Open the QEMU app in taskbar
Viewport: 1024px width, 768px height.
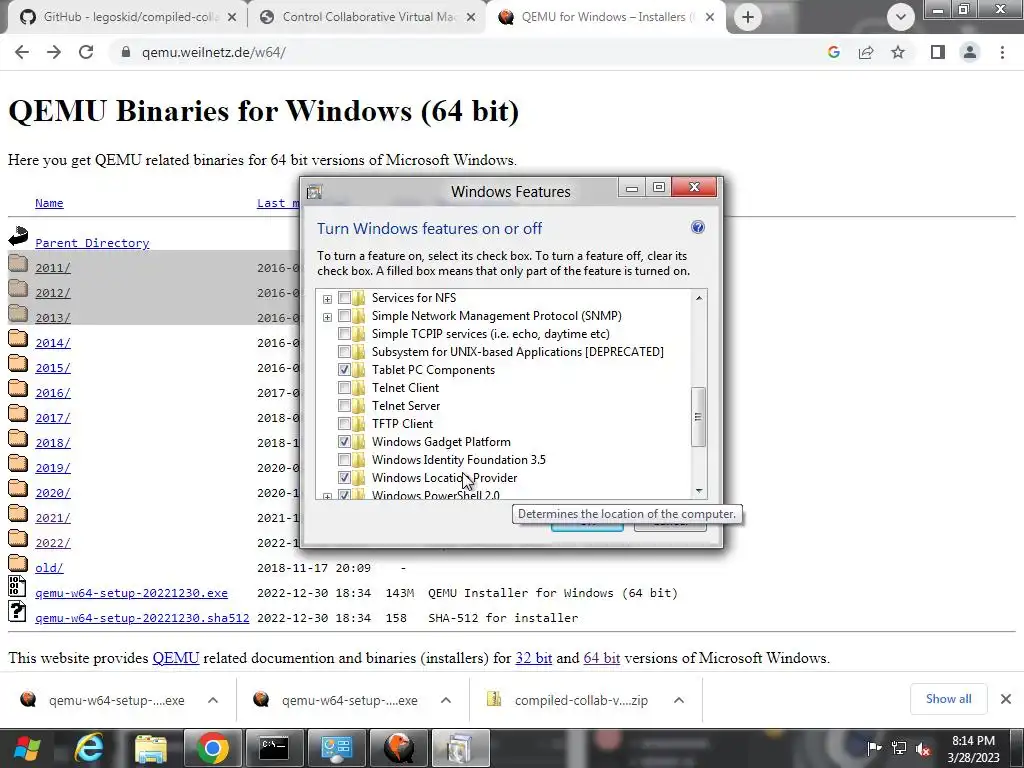400,748
